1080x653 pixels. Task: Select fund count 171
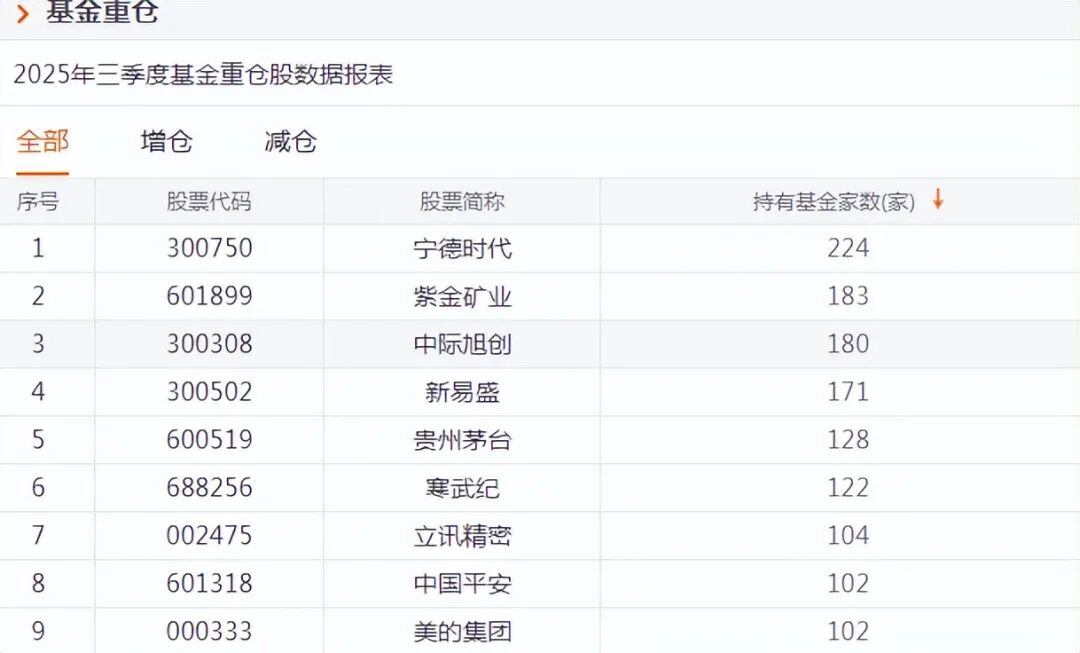click(x=848, y=392)
